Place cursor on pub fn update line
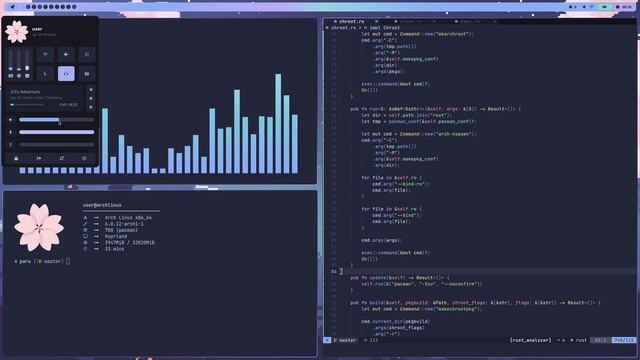The height and width of the screenshot is (360, 640). pos(400,278)
